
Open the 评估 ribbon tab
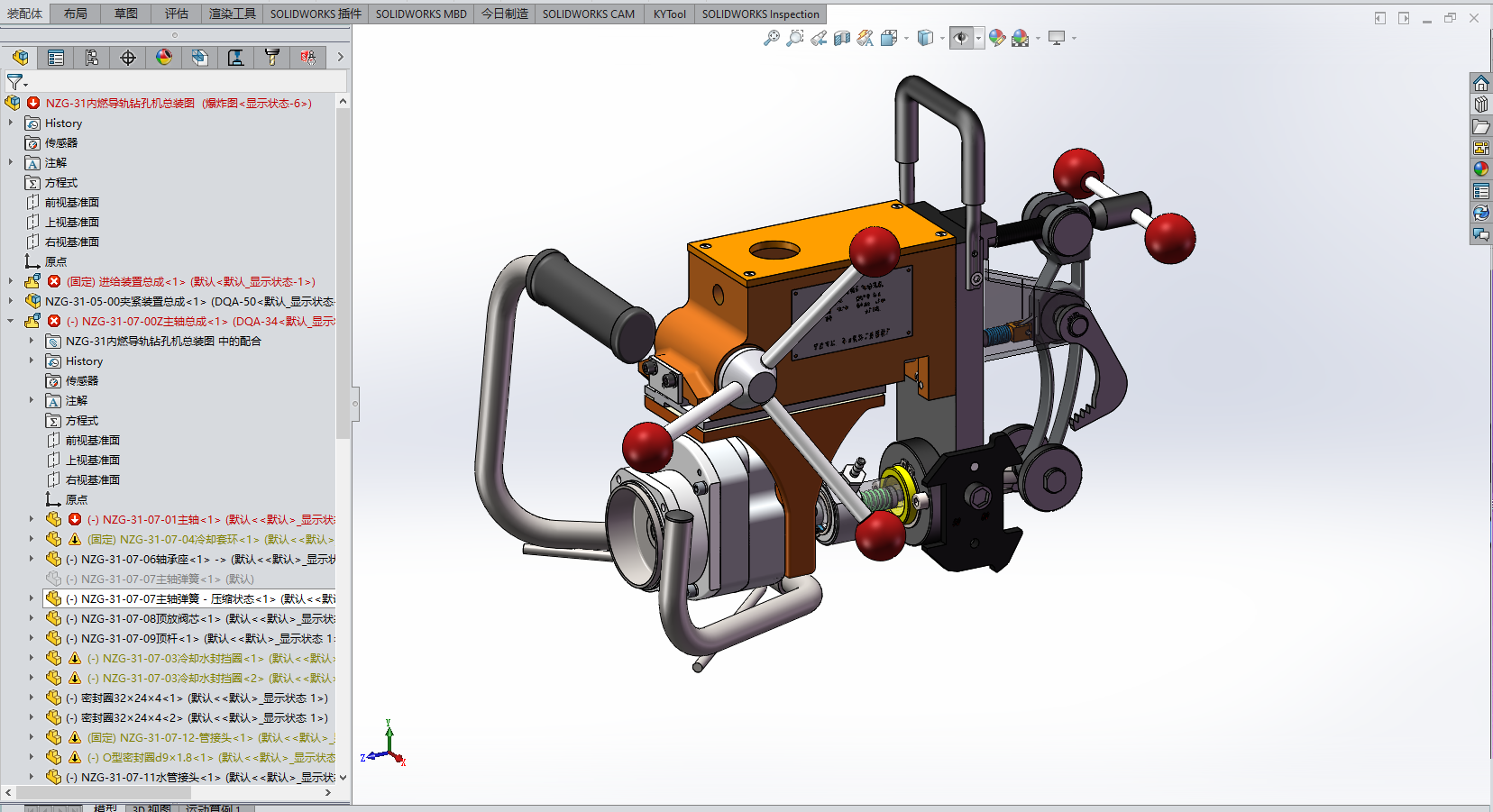pos(176,14)
